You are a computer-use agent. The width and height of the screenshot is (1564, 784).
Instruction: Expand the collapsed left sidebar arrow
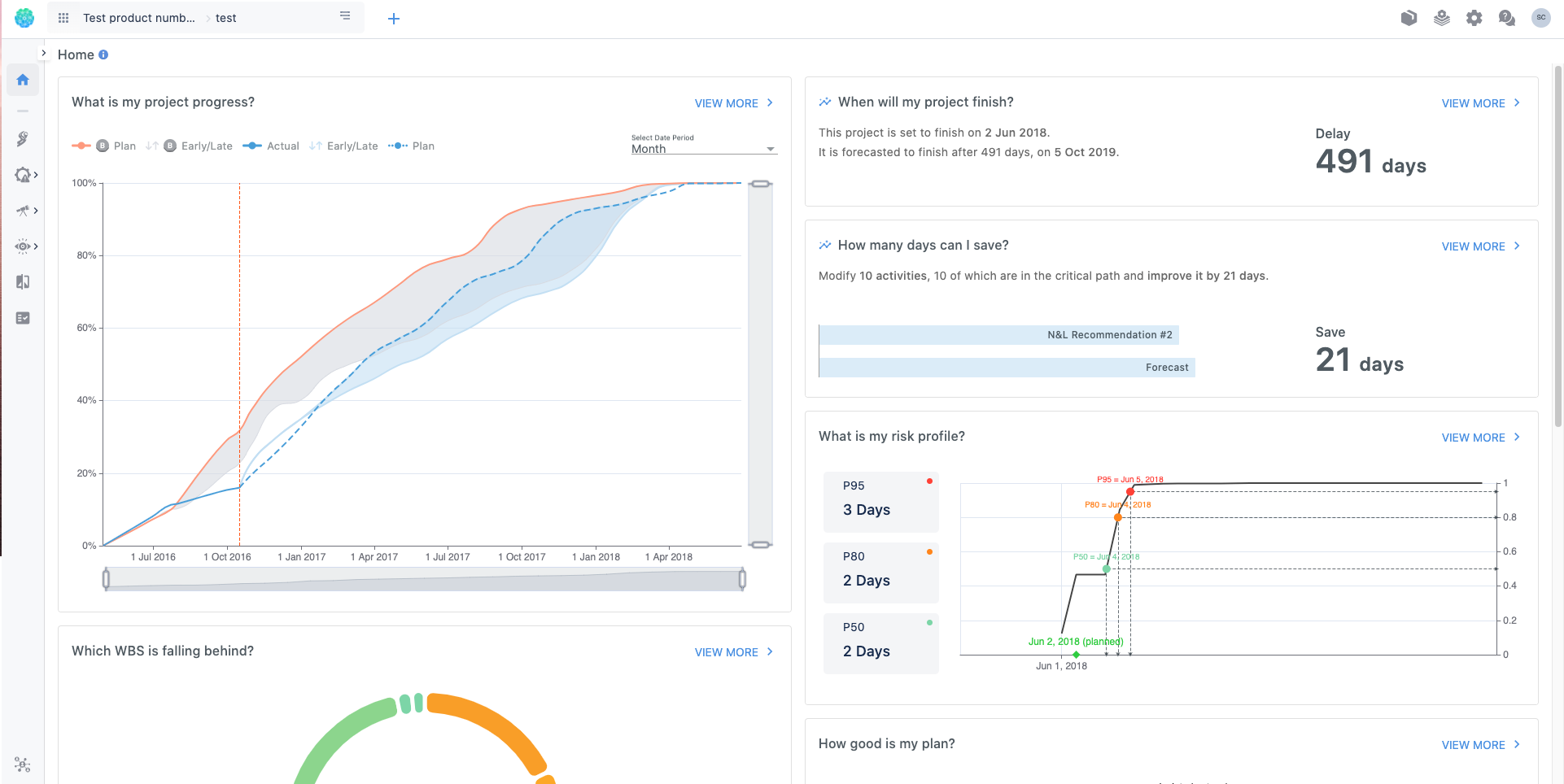[44, 53]
